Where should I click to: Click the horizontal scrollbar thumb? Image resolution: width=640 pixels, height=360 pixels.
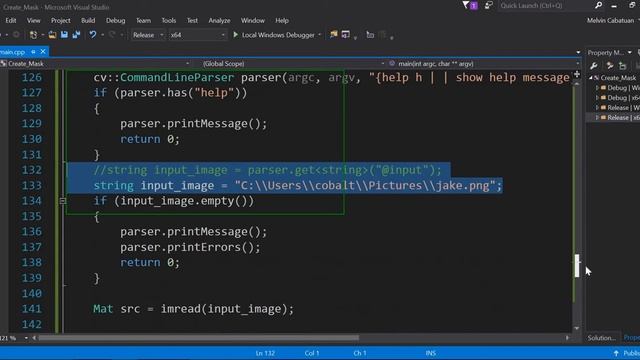point(198,338)
